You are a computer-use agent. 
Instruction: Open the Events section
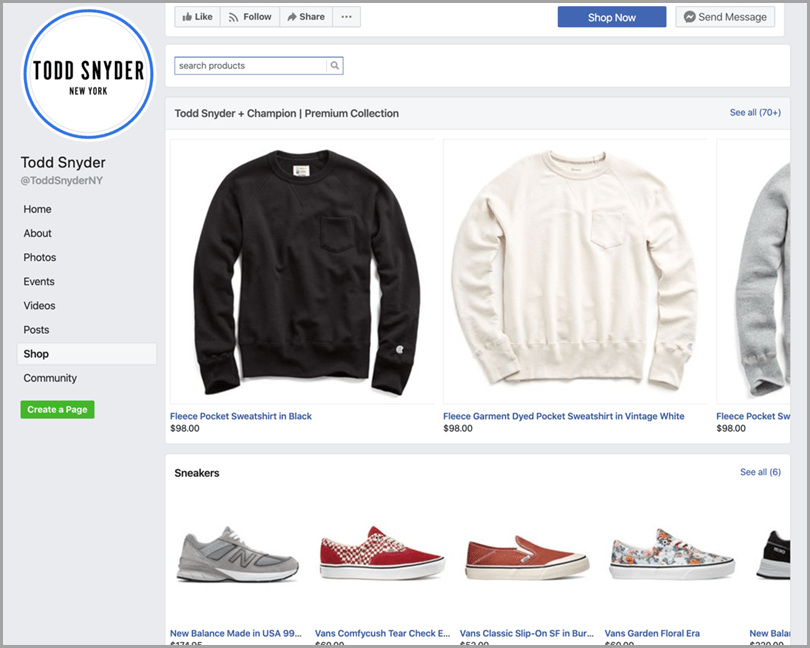tap(39, 282)
